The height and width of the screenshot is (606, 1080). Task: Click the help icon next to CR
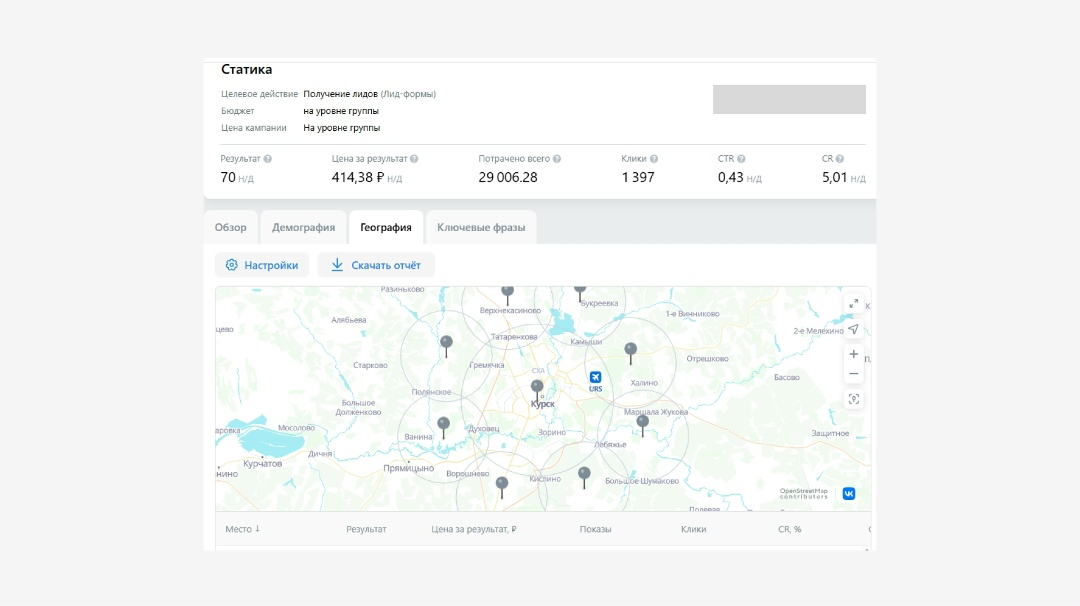point(840,159)
